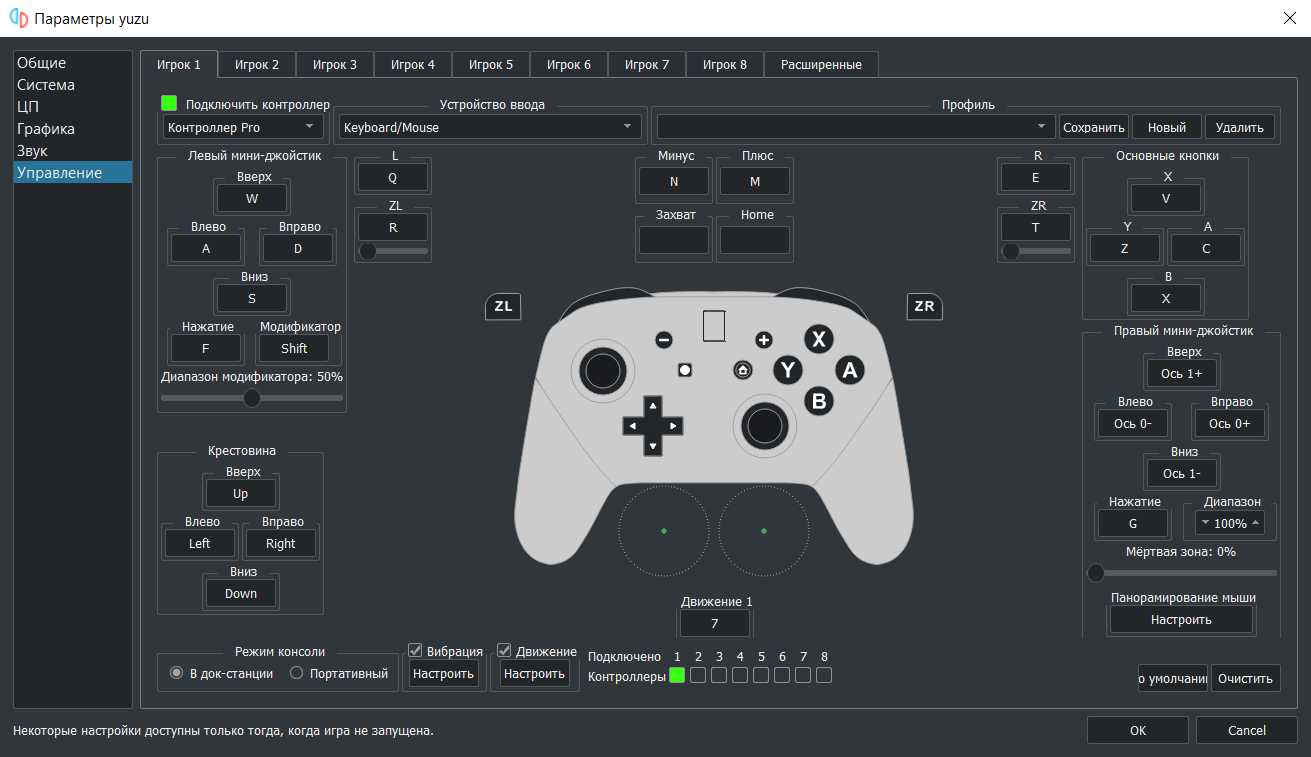This screenshot has height=757, width=1311.
Task: Click the plus icon on controller image
Action: point(764,340)
